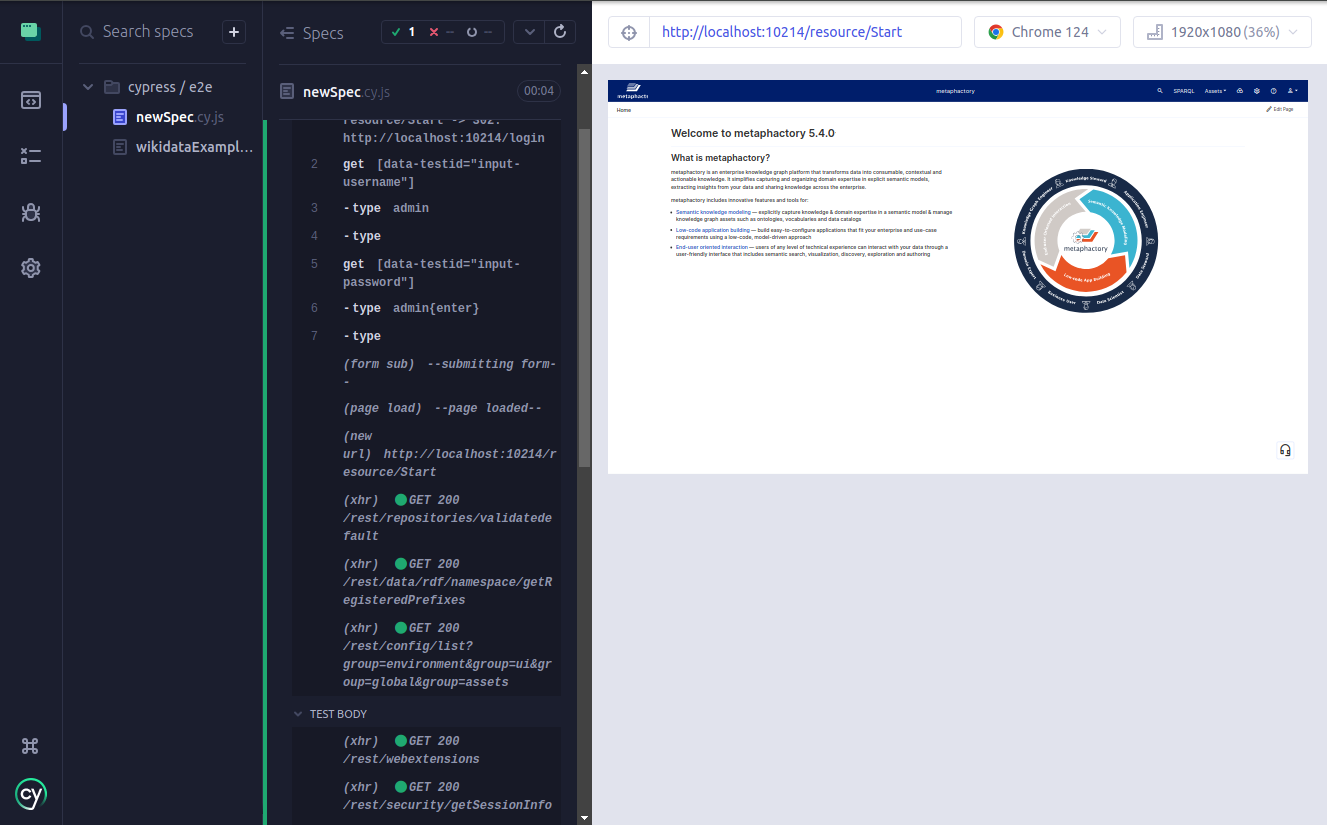Select newSpec.cy.js in the spec tree
Viewport: 1327px width, 825px height.
click(x=180, y=117)
